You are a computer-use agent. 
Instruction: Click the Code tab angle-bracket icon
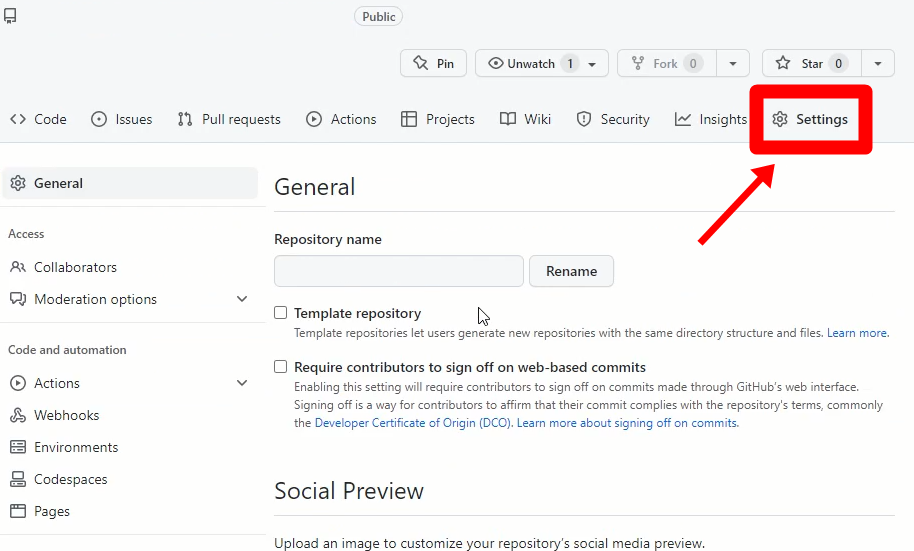point(18,119)
